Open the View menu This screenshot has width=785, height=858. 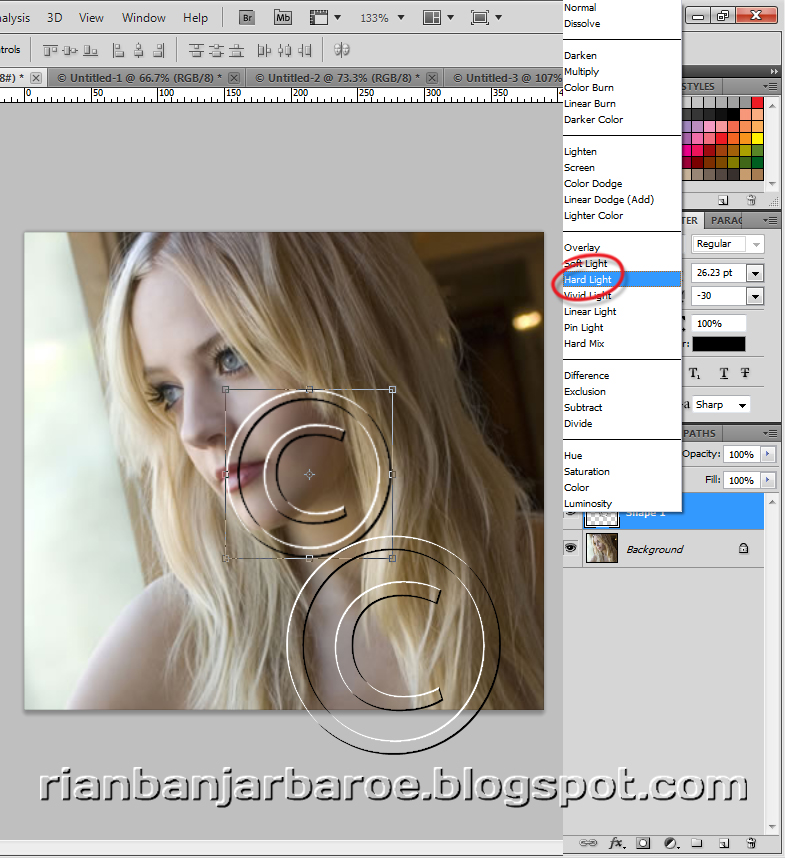click(91, 18)
